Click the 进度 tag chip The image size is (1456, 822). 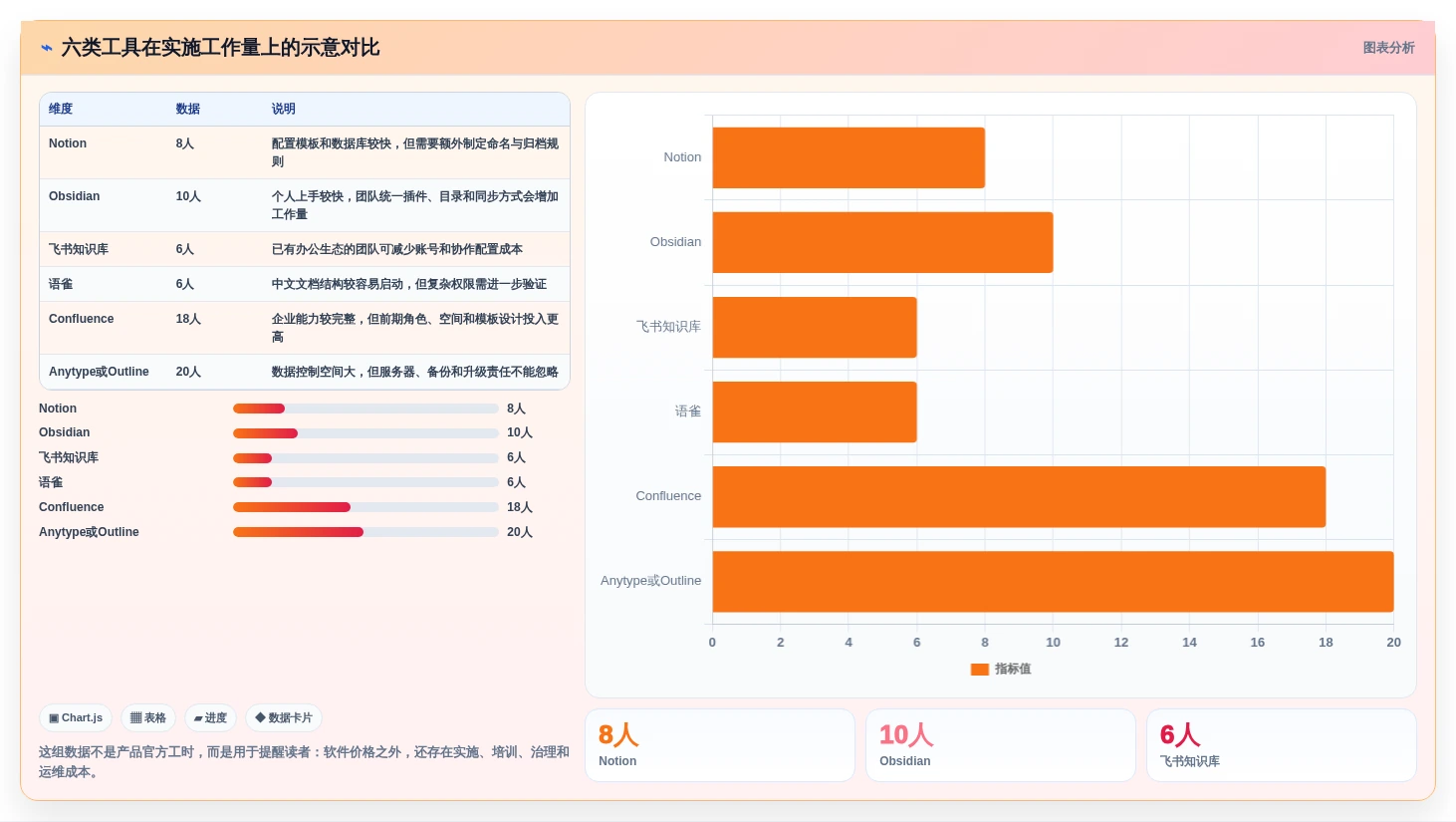tap(210, 717)
